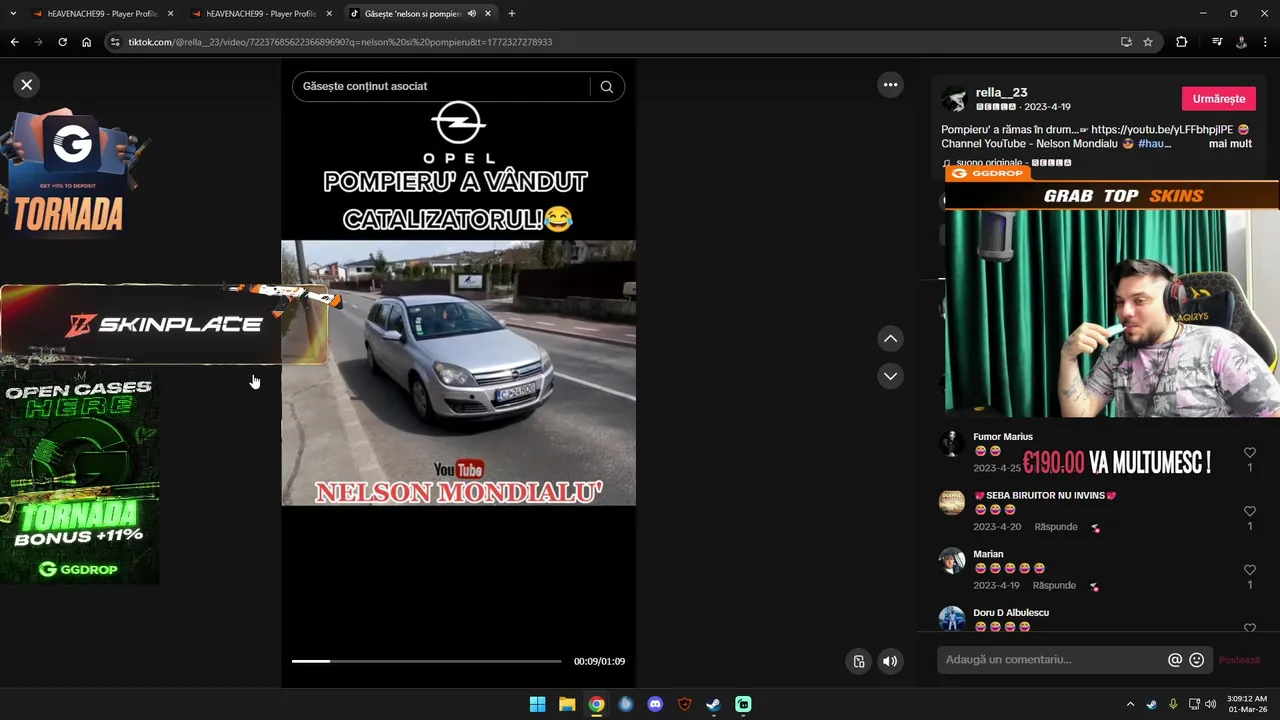This screenshot has width=1280, height=720.
Task: Like Doru D Albulescu's comment heart
Action: 1249,628
